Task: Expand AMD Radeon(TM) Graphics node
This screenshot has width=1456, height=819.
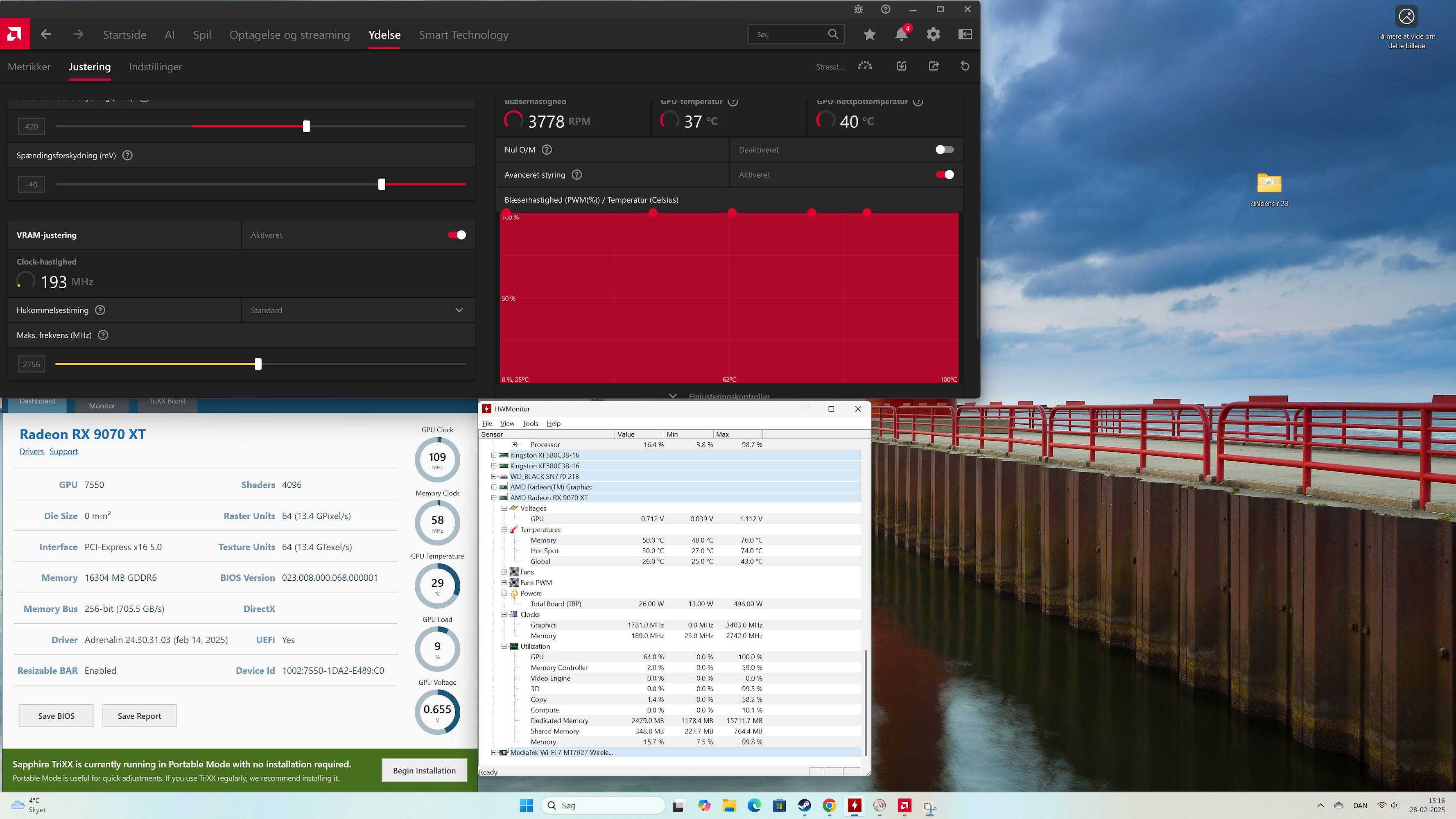Action: click(493, 487)
